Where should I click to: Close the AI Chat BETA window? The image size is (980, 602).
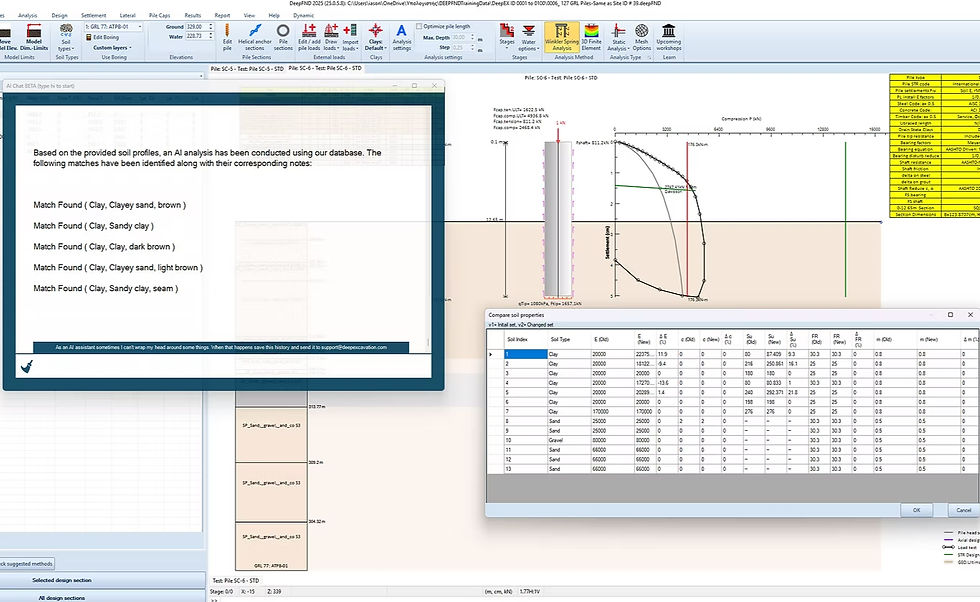pyautogui.click(x=434, y=86)
